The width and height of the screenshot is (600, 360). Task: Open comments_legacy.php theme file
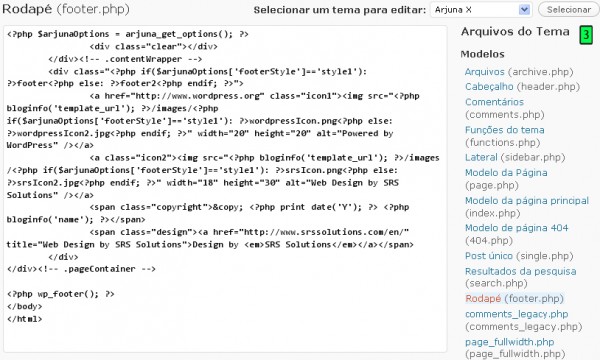517,314
